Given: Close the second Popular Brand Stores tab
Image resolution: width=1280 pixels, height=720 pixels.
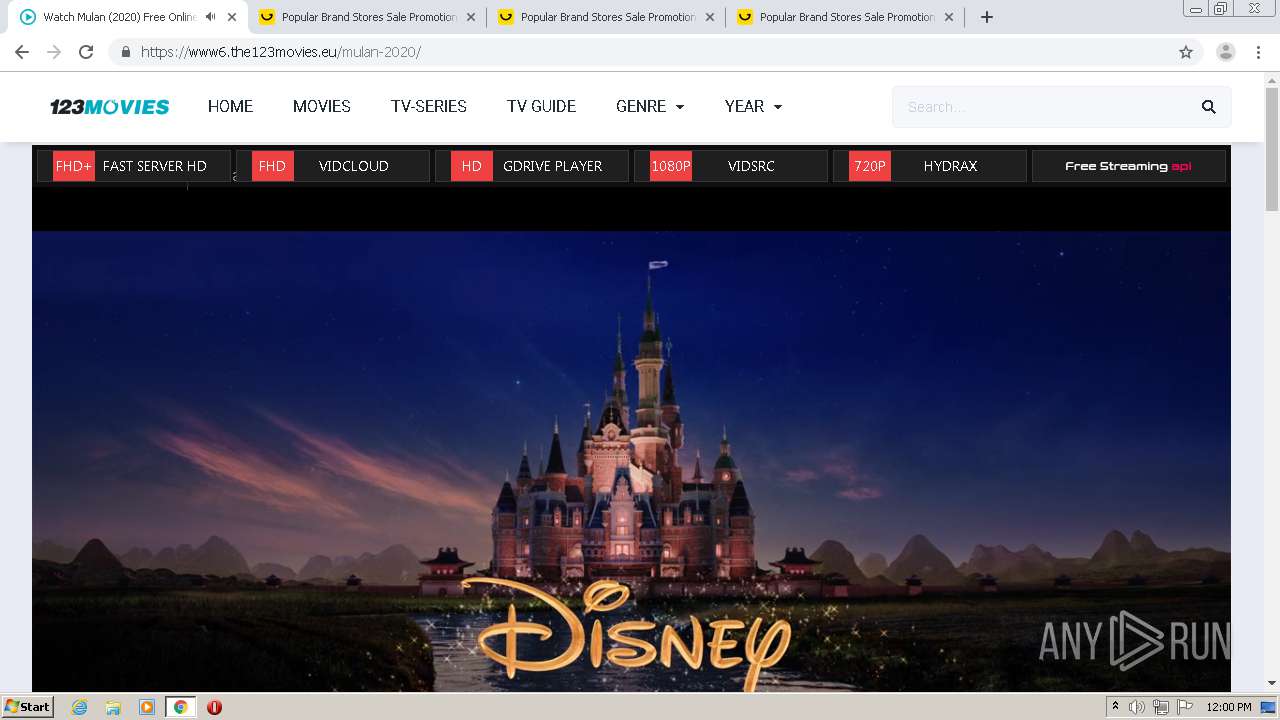Looking at the screenshot, I should (x=710, y=17).
